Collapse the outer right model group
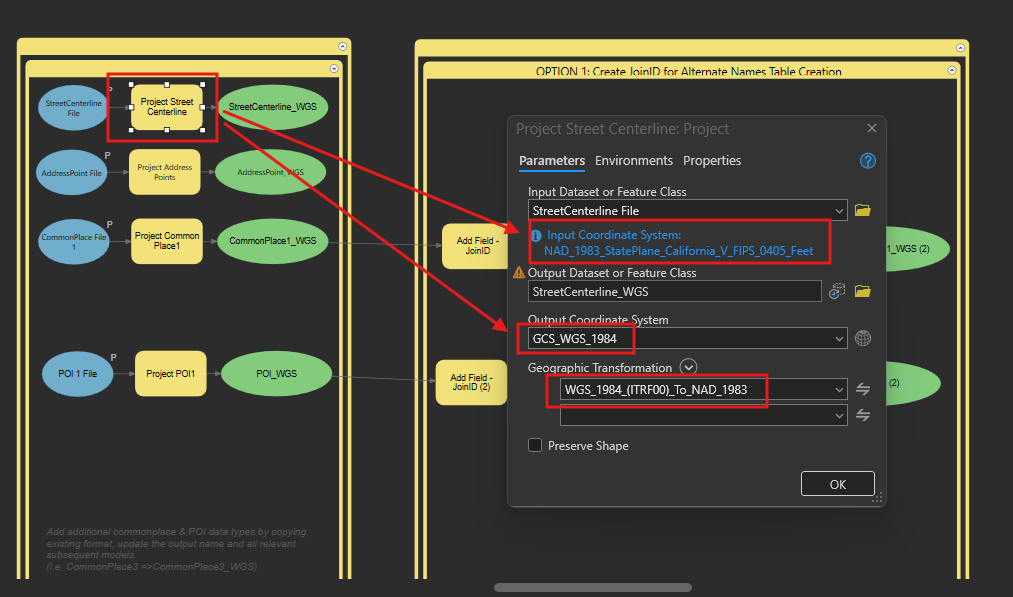 [x=961, y=48]
